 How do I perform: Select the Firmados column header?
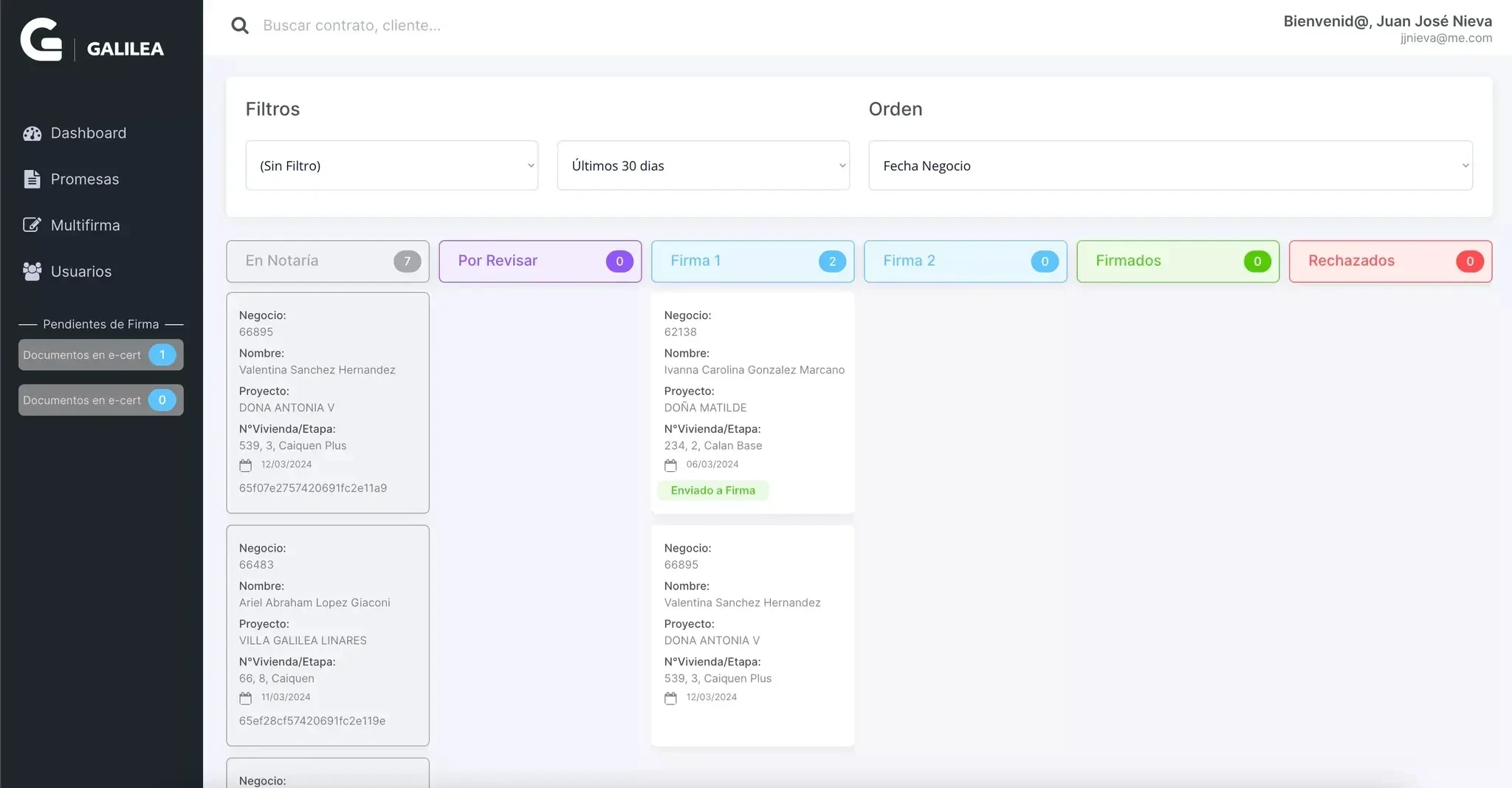pos(1178,261)
